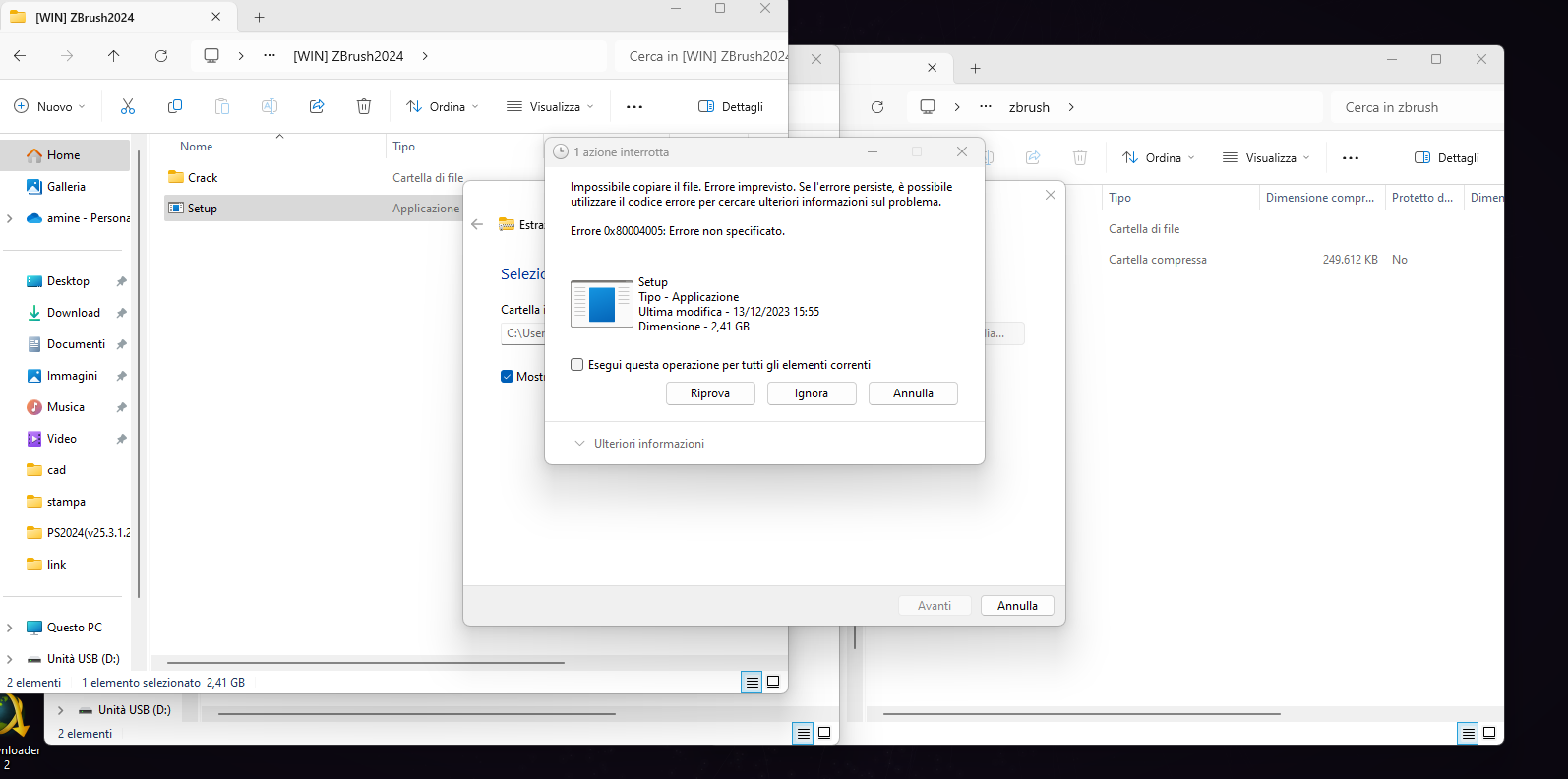This screenshot has height=779, width=1568.
Task: Refresh the zbrush window
Action: click(877, 107)
